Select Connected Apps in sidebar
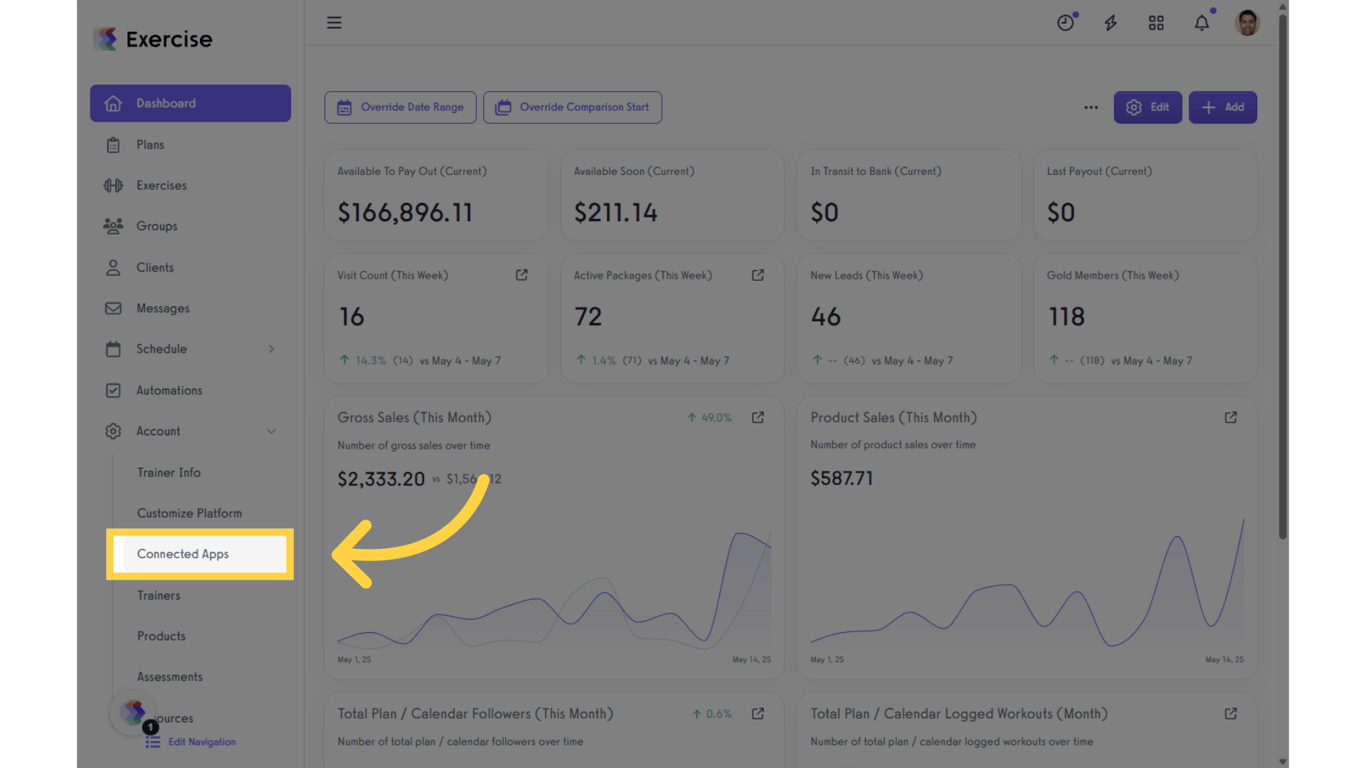Image resolution: width=1366 pixels, height=768 pixels. [183, 554]
